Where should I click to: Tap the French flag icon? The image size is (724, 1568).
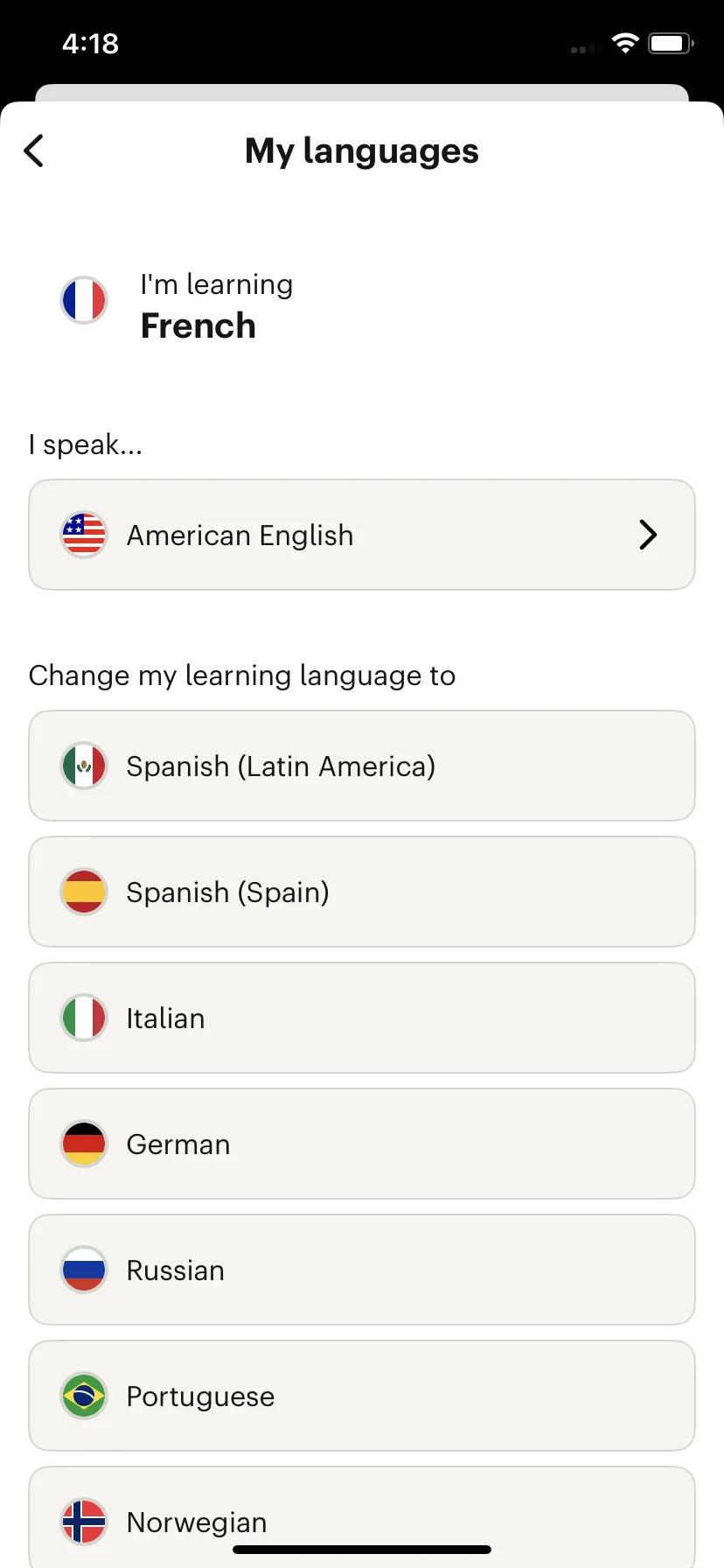coord(84,300)
